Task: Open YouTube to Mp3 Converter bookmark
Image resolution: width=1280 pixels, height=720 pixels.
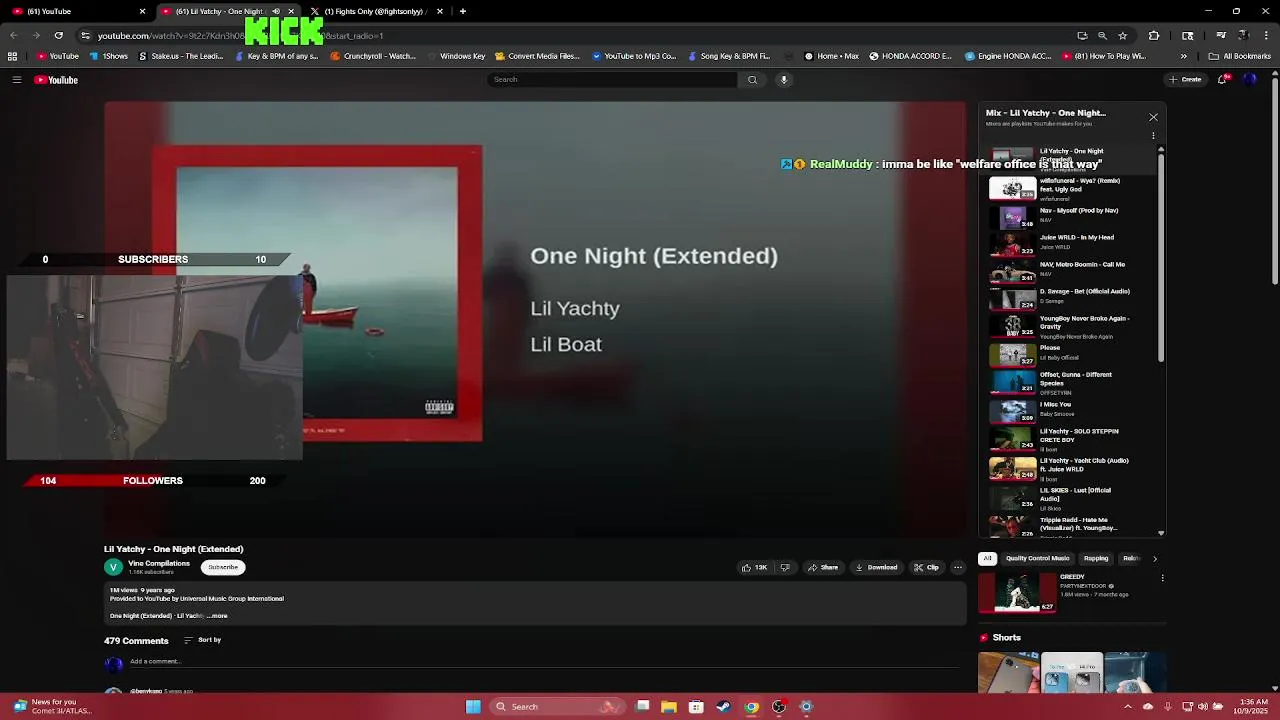Action: click(635, 56)
